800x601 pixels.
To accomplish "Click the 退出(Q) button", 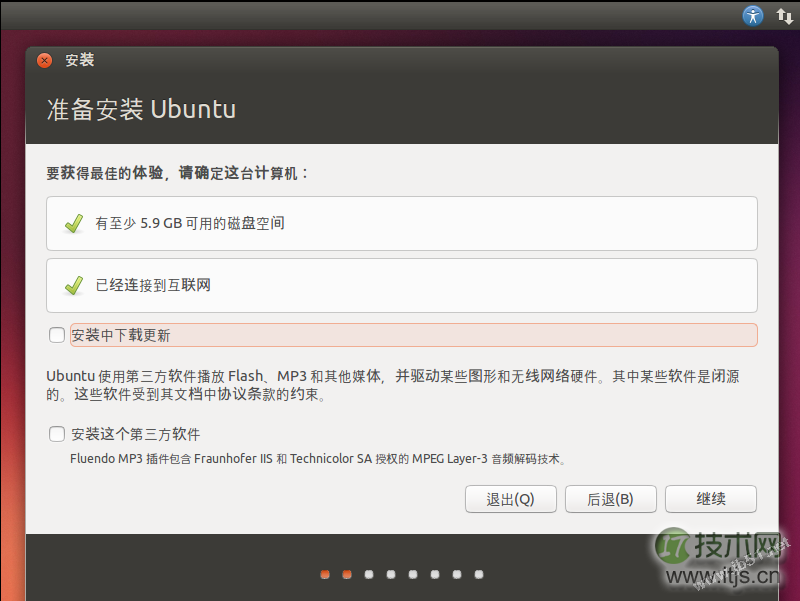I will pyautogui.click(x=510, y=499).
